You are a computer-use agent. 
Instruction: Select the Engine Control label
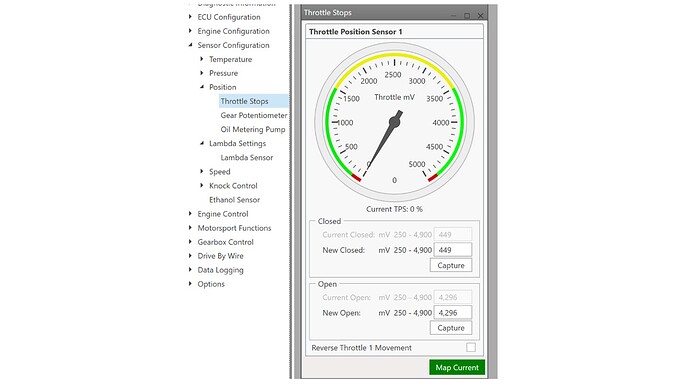click(x=223, y=214)
